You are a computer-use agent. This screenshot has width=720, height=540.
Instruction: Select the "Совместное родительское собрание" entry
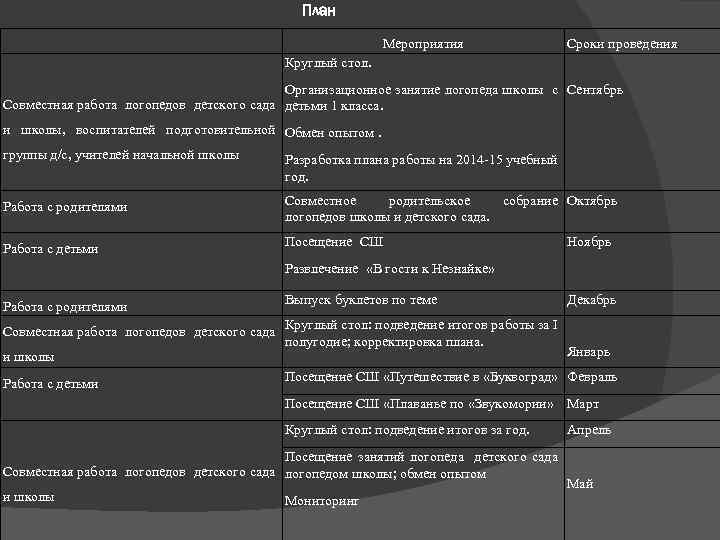(x=421, y=201)
